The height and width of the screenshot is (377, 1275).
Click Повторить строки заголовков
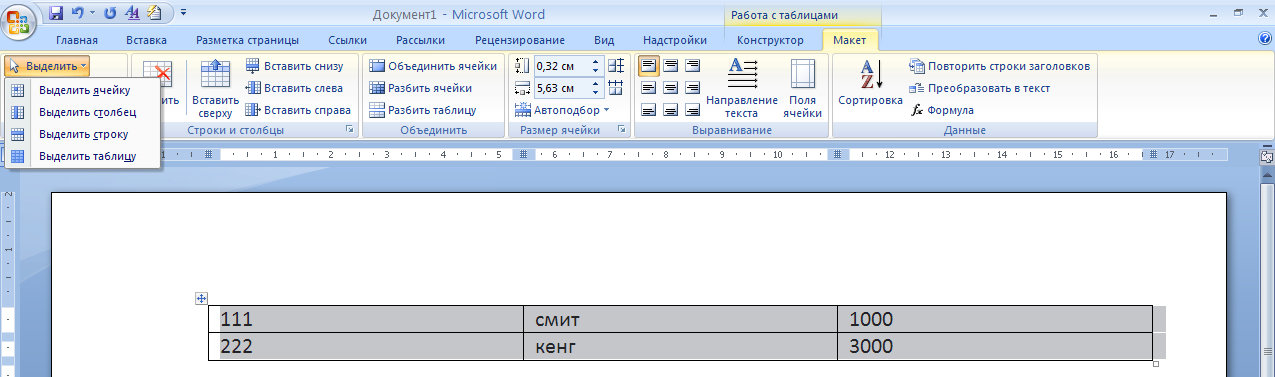click(1000, 66)
